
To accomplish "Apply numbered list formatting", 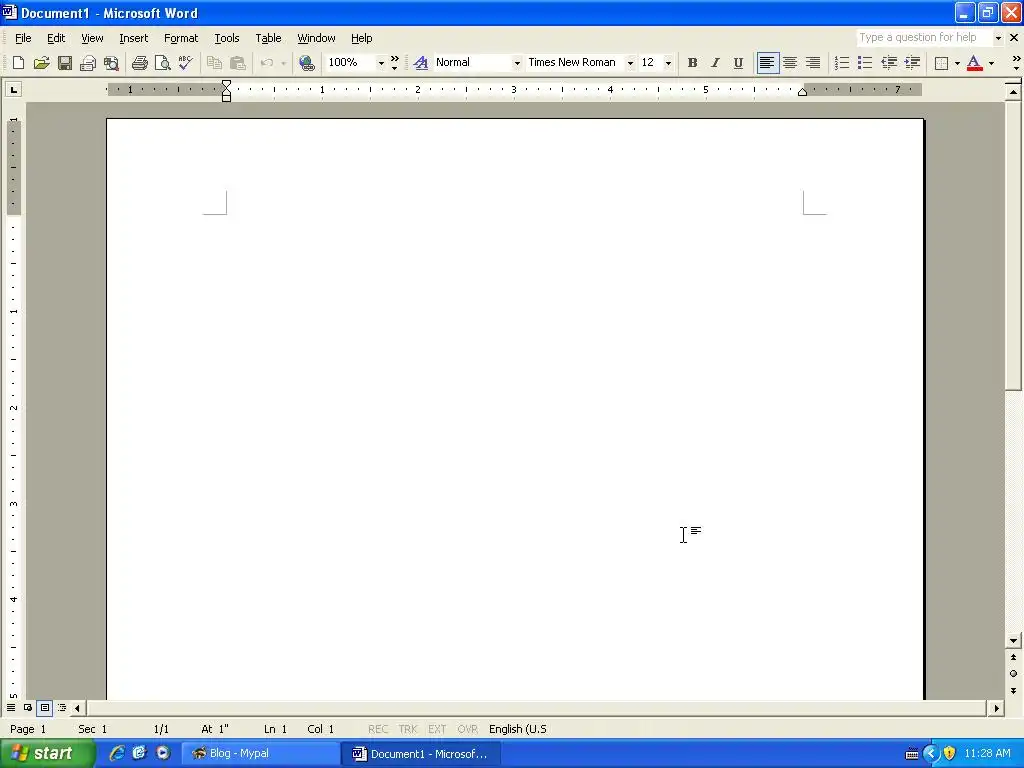I will (842, 63).
